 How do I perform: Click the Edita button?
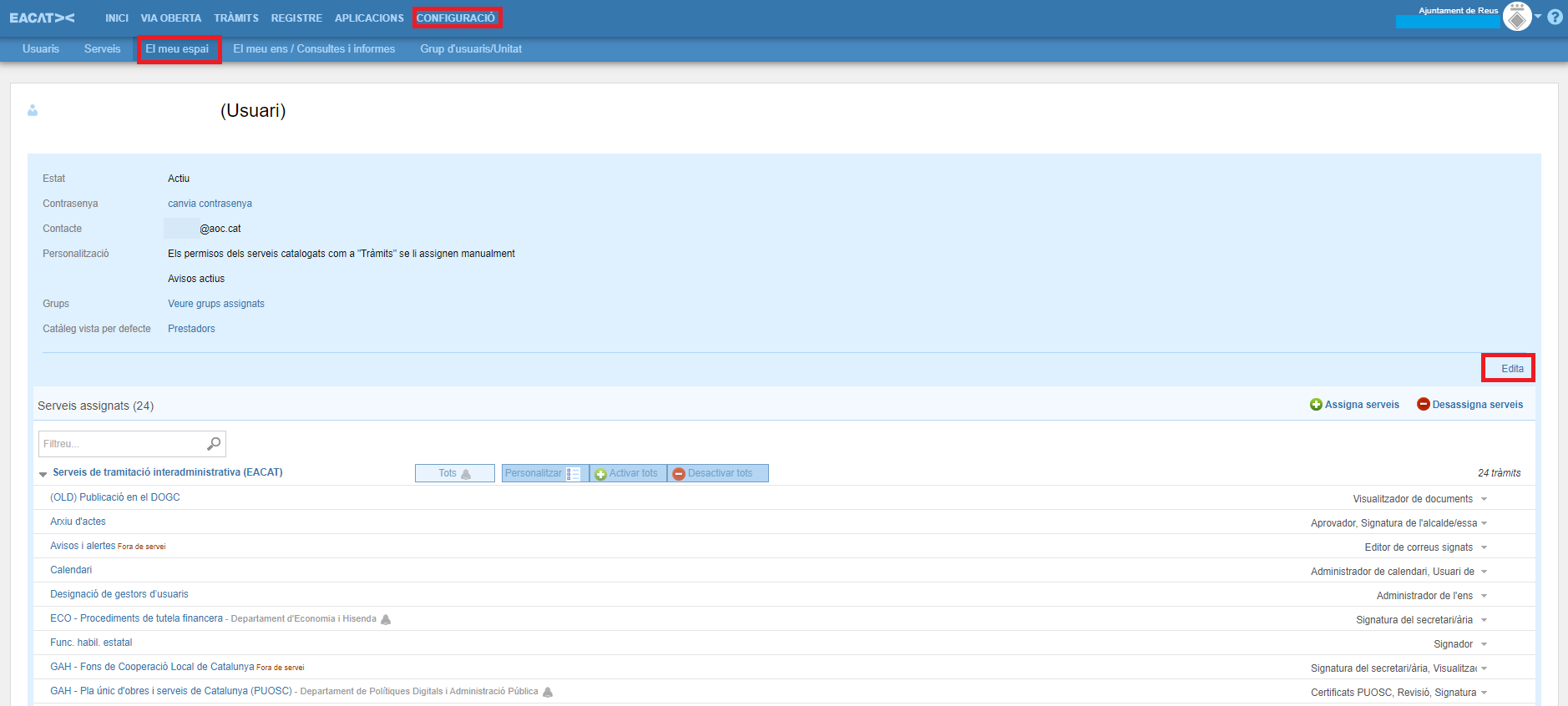point(1511,368)
